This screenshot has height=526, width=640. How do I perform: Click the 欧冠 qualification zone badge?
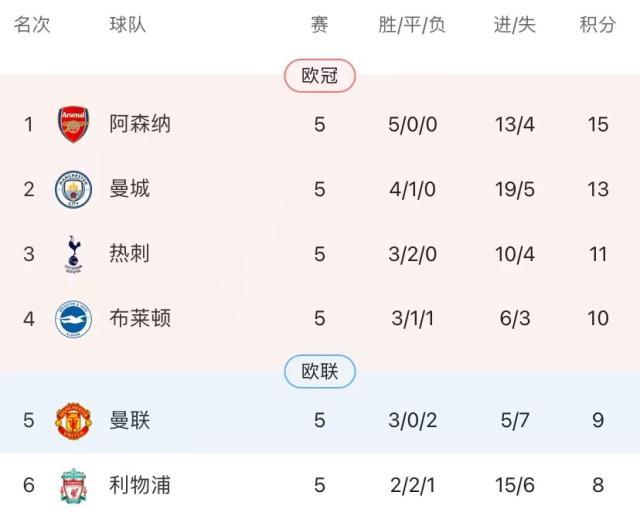(320, 76)
